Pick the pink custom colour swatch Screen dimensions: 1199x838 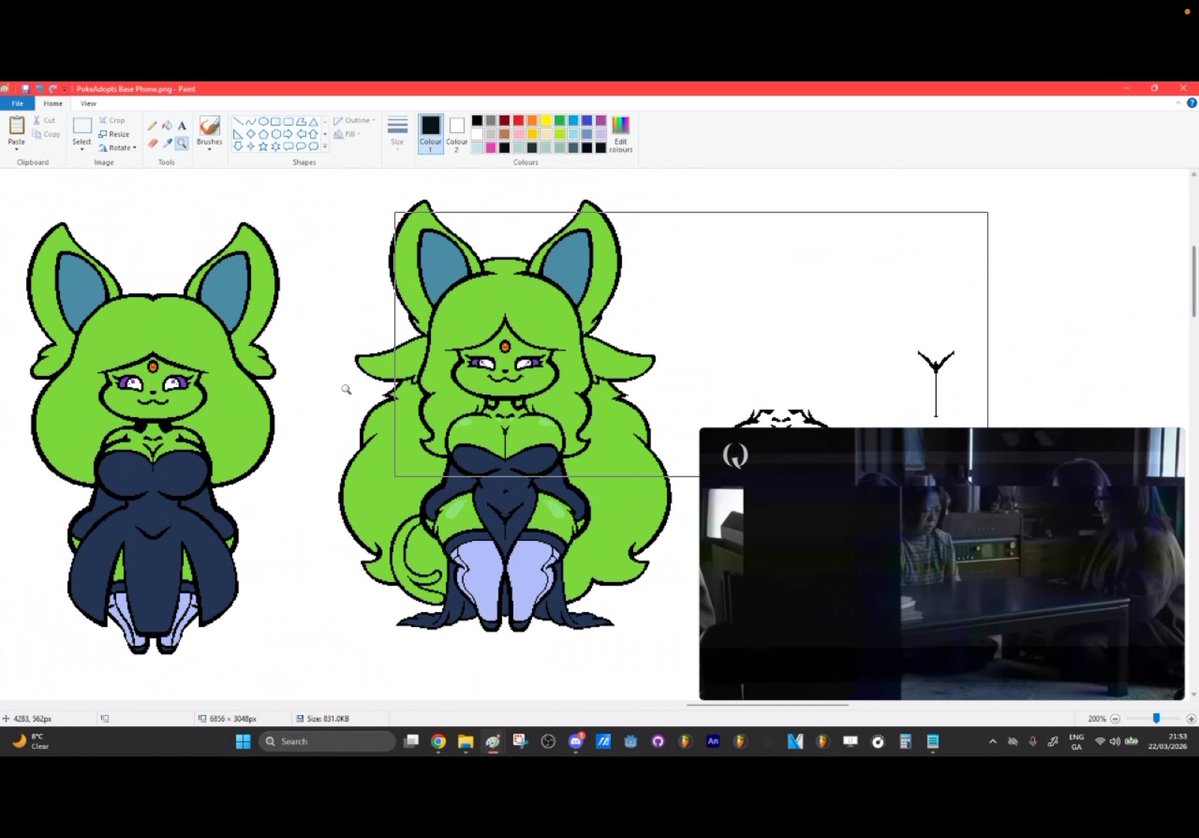pos(491,148)
